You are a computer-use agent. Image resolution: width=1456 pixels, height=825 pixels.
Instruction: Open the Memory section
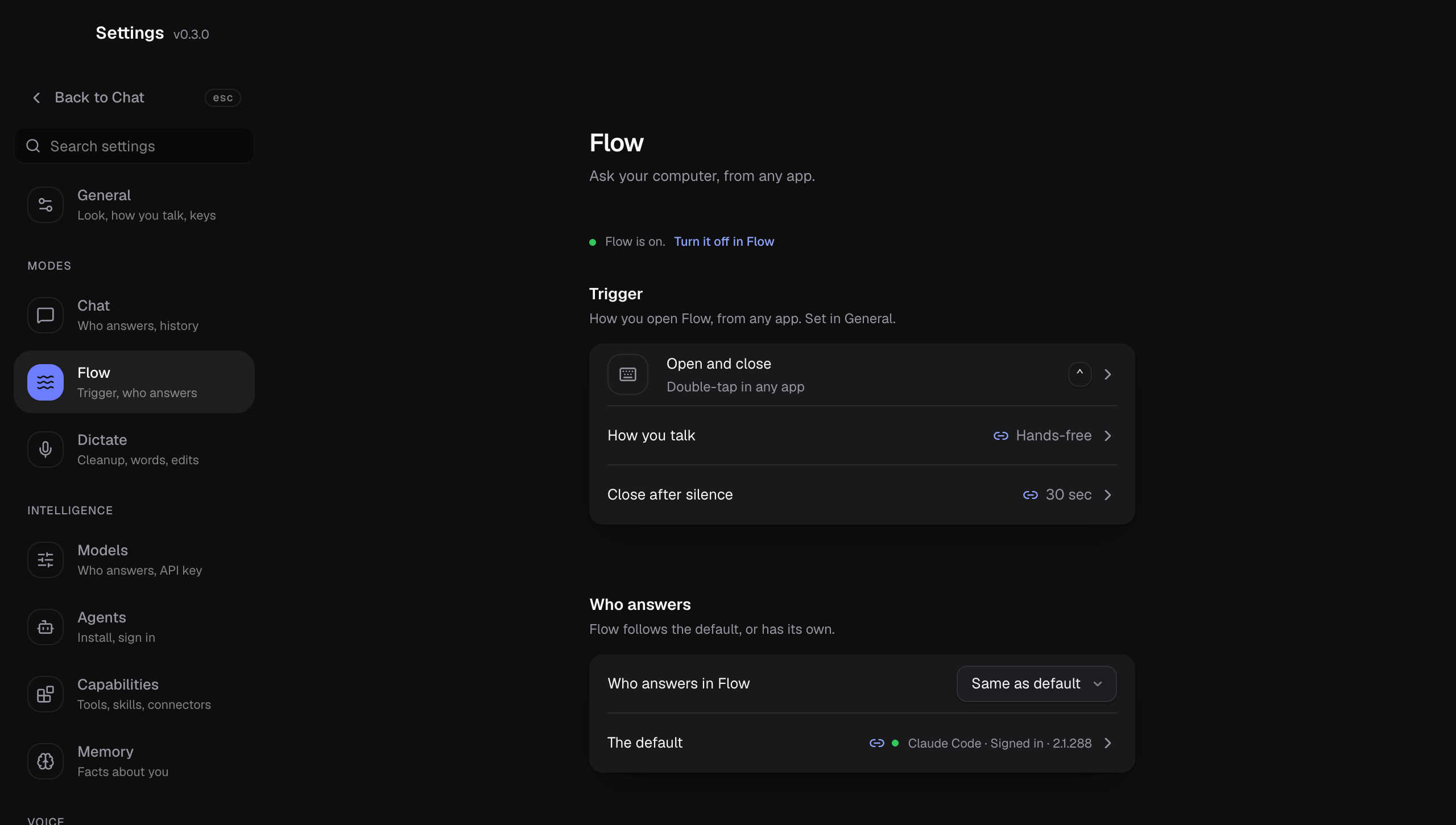coord(134,761)
